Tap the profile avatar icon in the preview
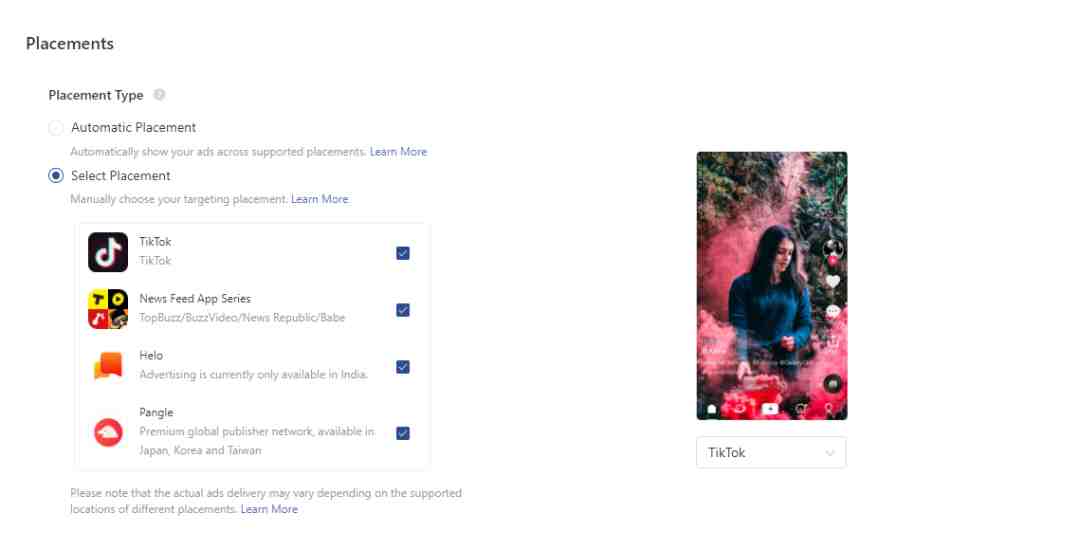This screenshot has width=1080, height=550. [x=833, y=249]
